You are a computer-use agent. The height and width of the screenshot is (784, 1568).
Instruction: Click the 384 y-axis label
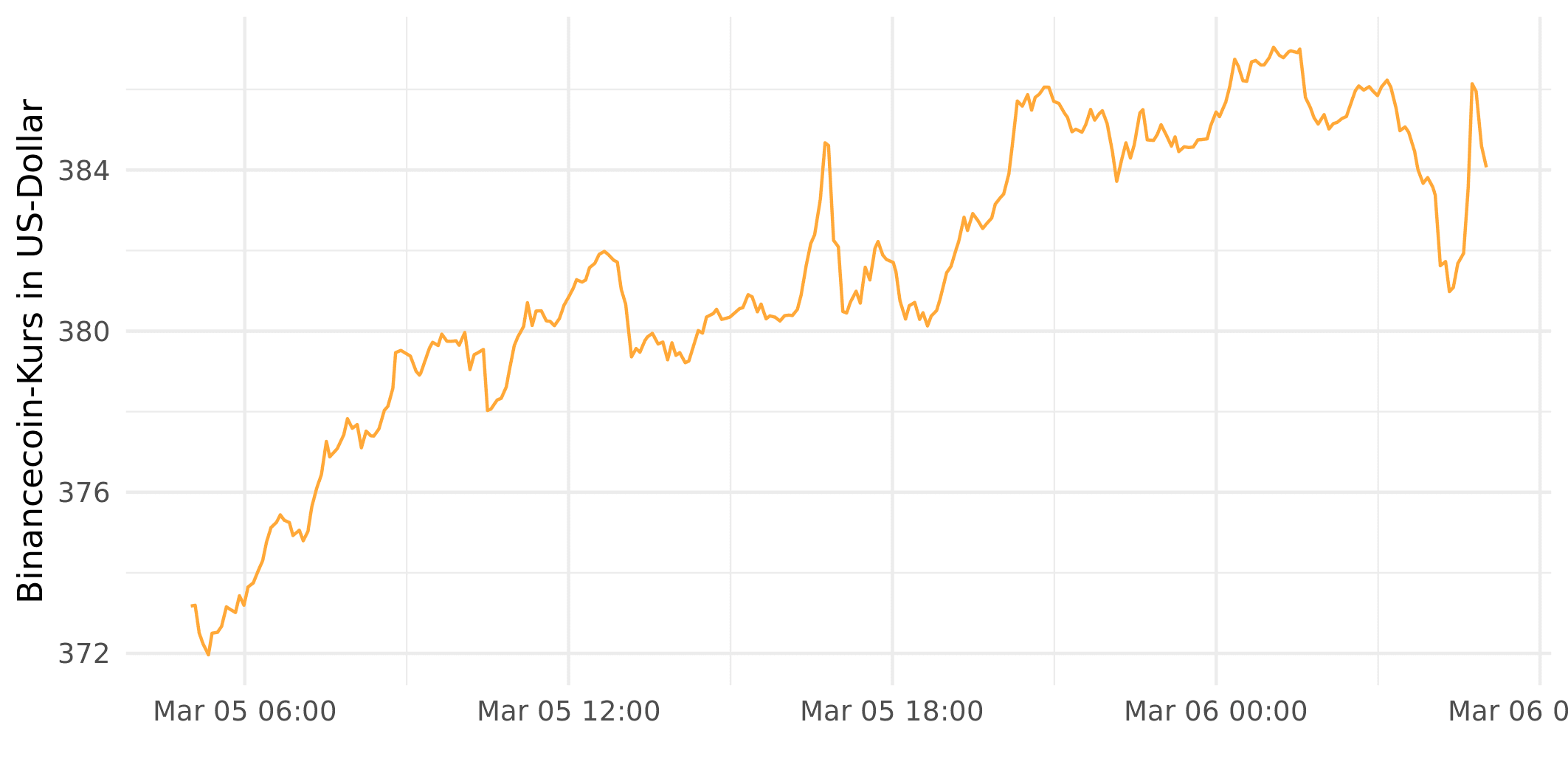point(83,171)
